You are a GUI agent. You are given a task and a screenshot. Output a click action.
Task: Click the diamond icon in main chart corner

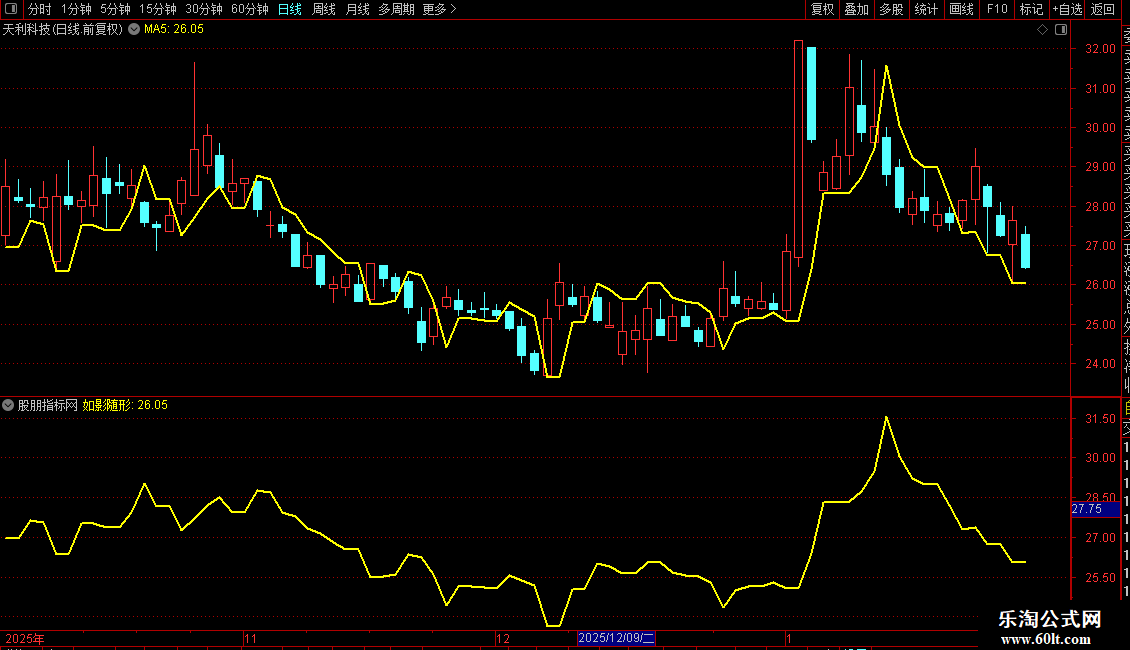pos(1042,30)
